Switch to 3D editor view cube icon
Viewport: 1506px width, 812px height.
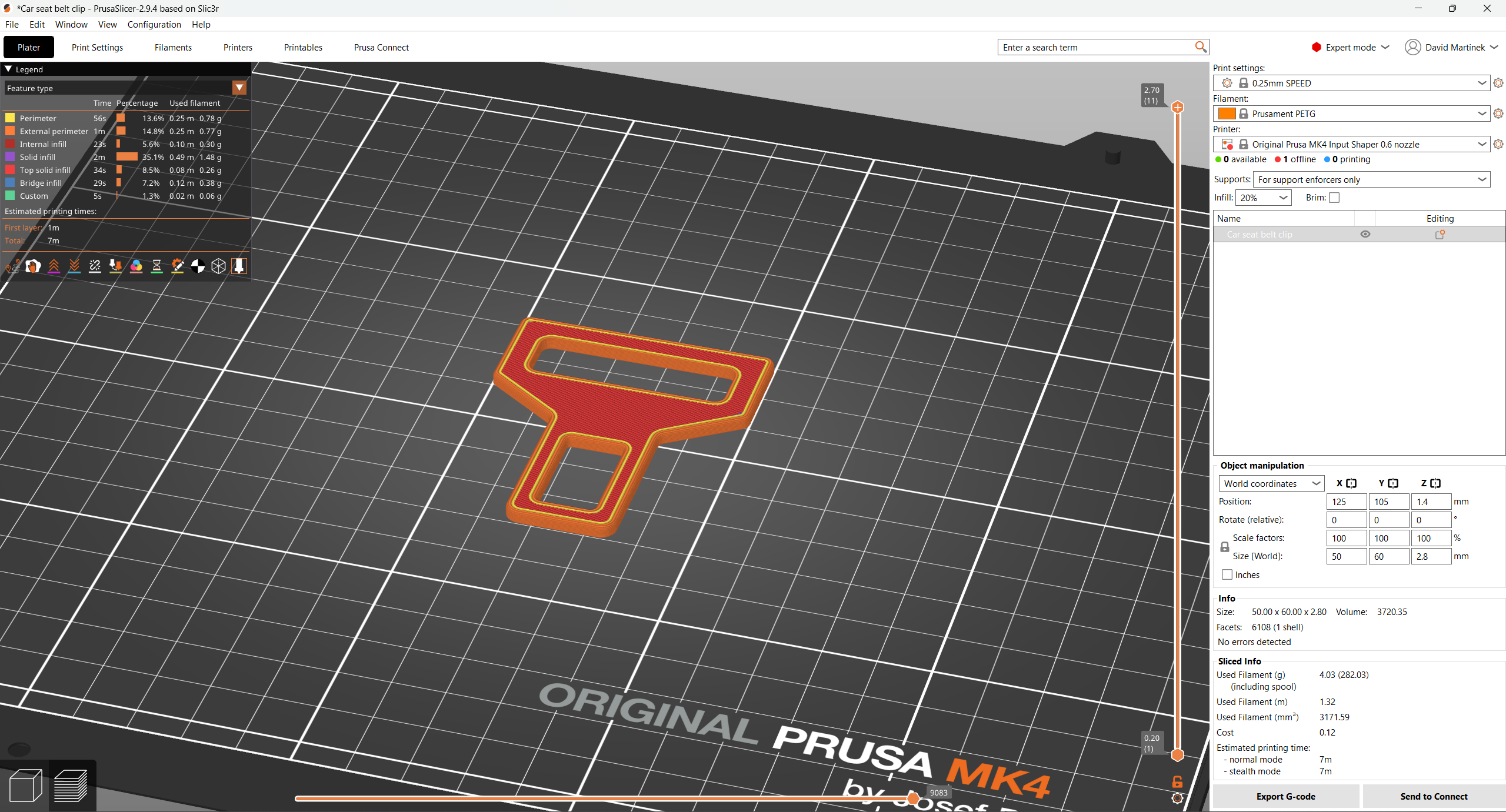[x=26, y=786]
